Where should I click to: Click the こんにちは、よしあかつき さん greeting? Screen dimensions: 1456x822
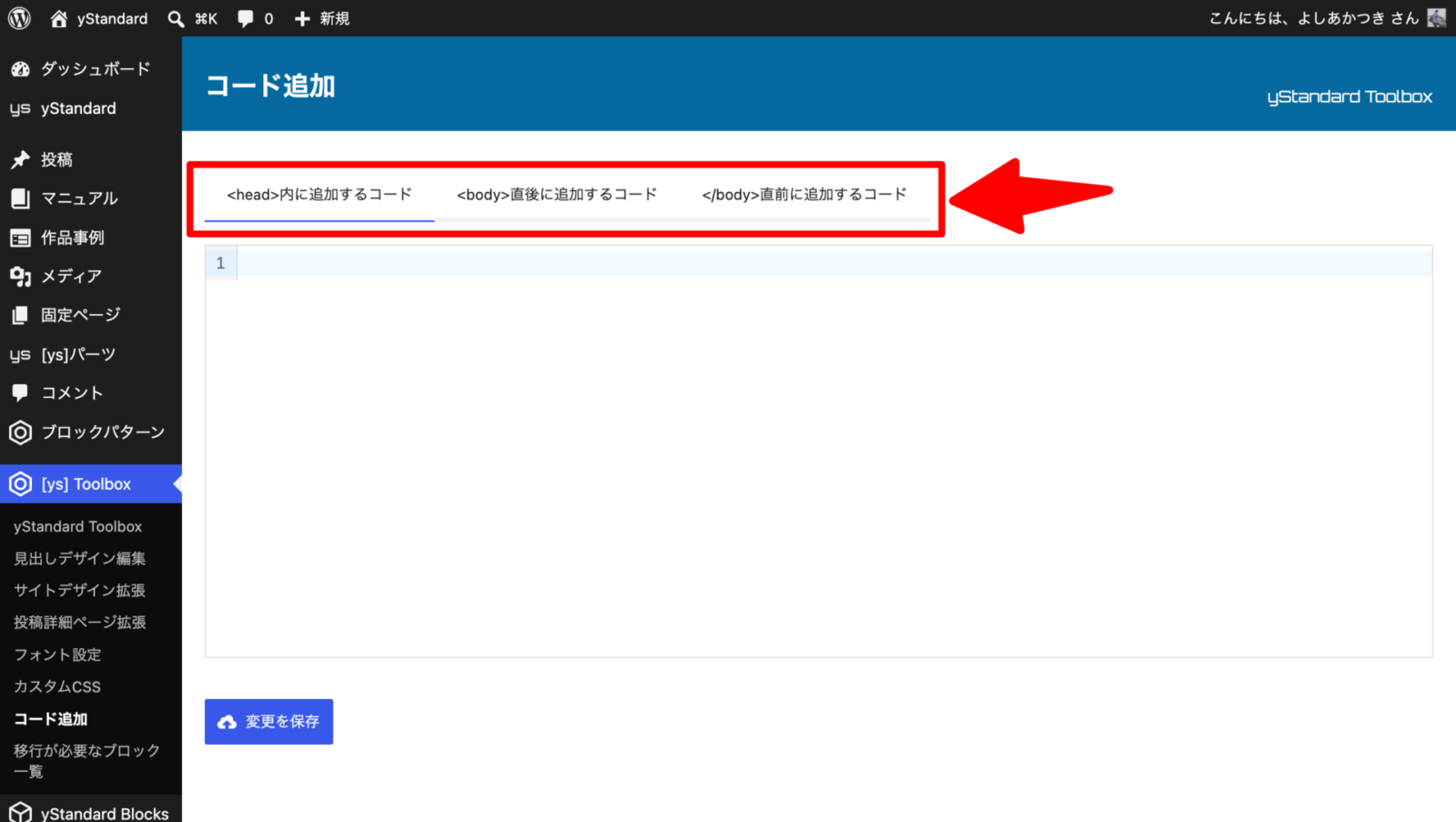point(1313,18)
